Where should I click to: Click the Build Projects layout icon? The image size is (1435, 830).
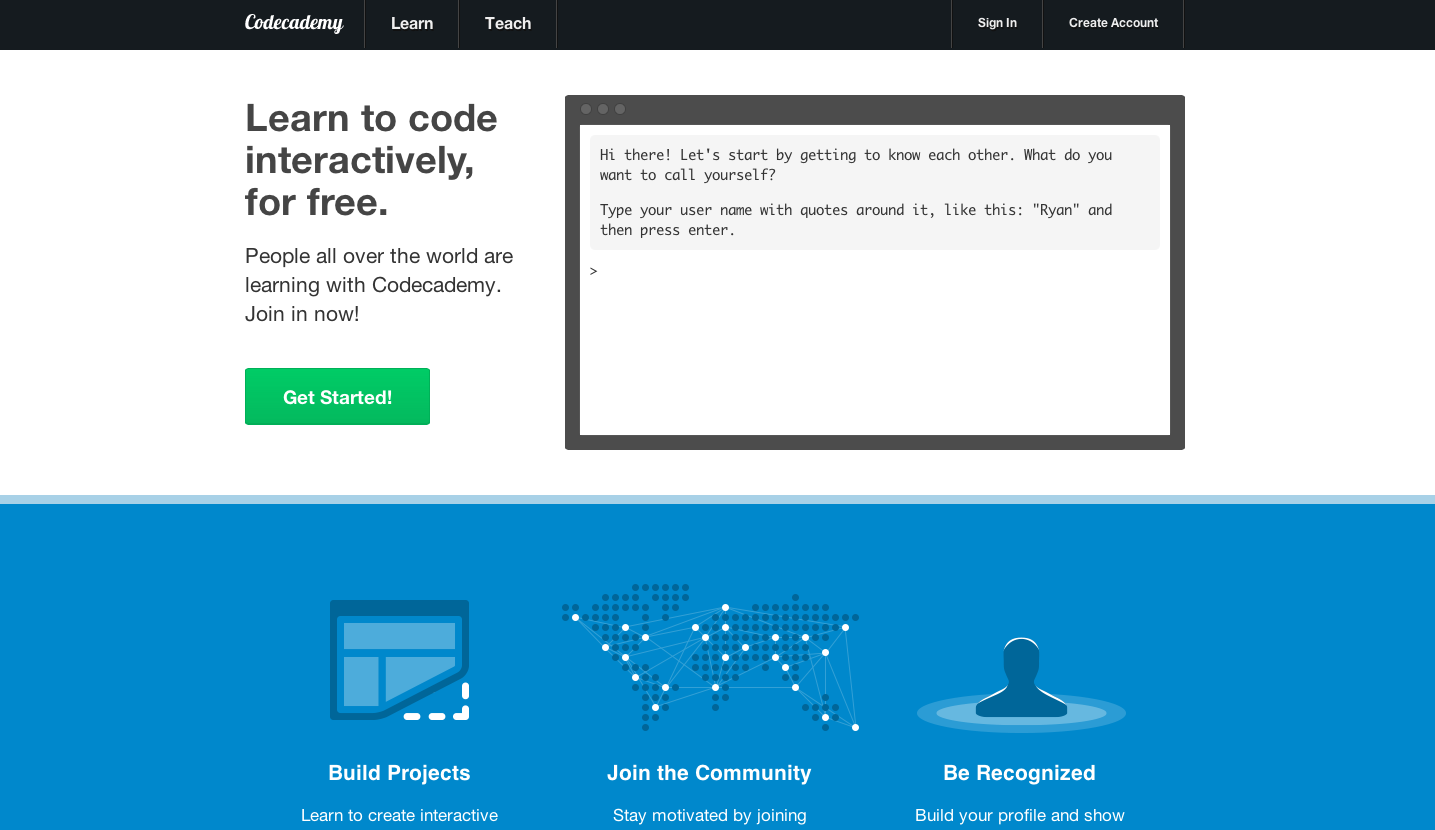[399, 660]
